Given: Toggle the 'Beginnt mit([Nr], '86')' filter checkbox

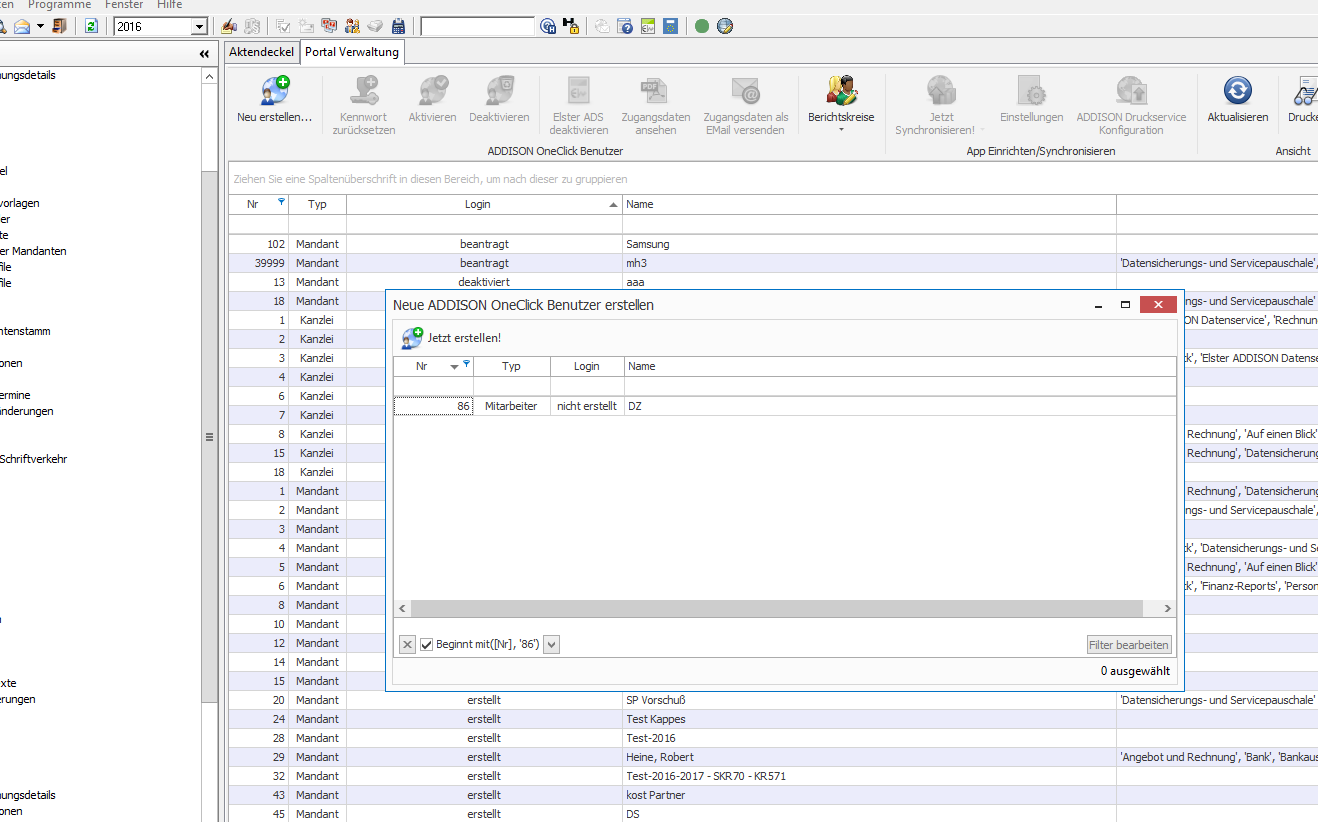Looking at the screenshot, I should pyautogui.click(x=426, y=645).
